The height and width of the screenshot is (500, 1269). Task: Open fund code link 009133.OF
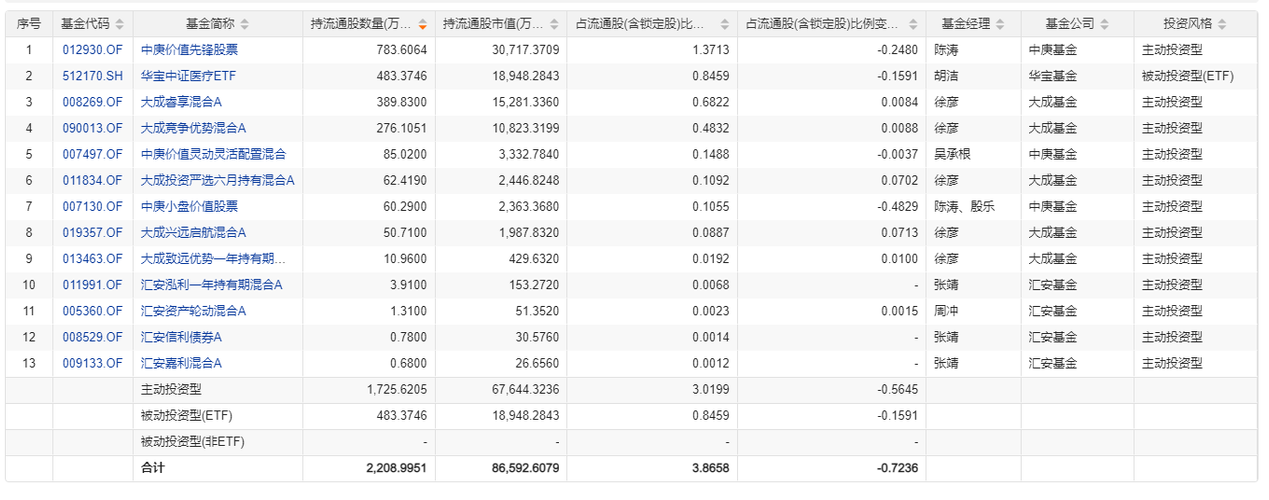coord(92,363)
